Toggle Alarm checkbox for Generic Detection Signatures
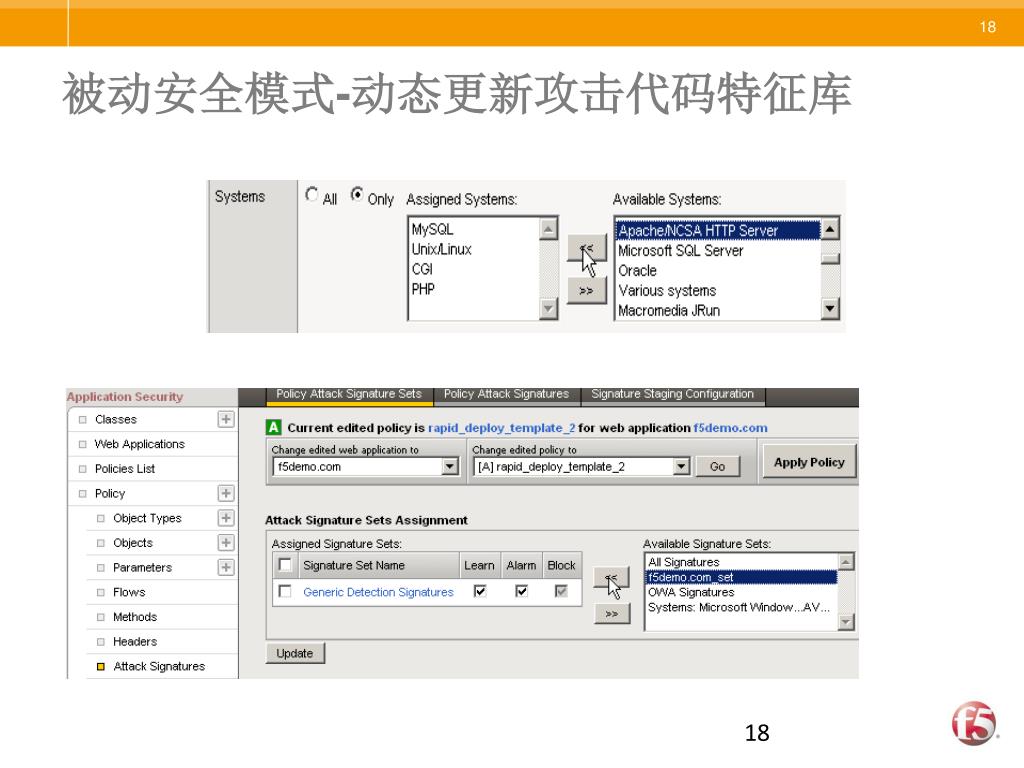The image size is (1024, 768). 521,591
